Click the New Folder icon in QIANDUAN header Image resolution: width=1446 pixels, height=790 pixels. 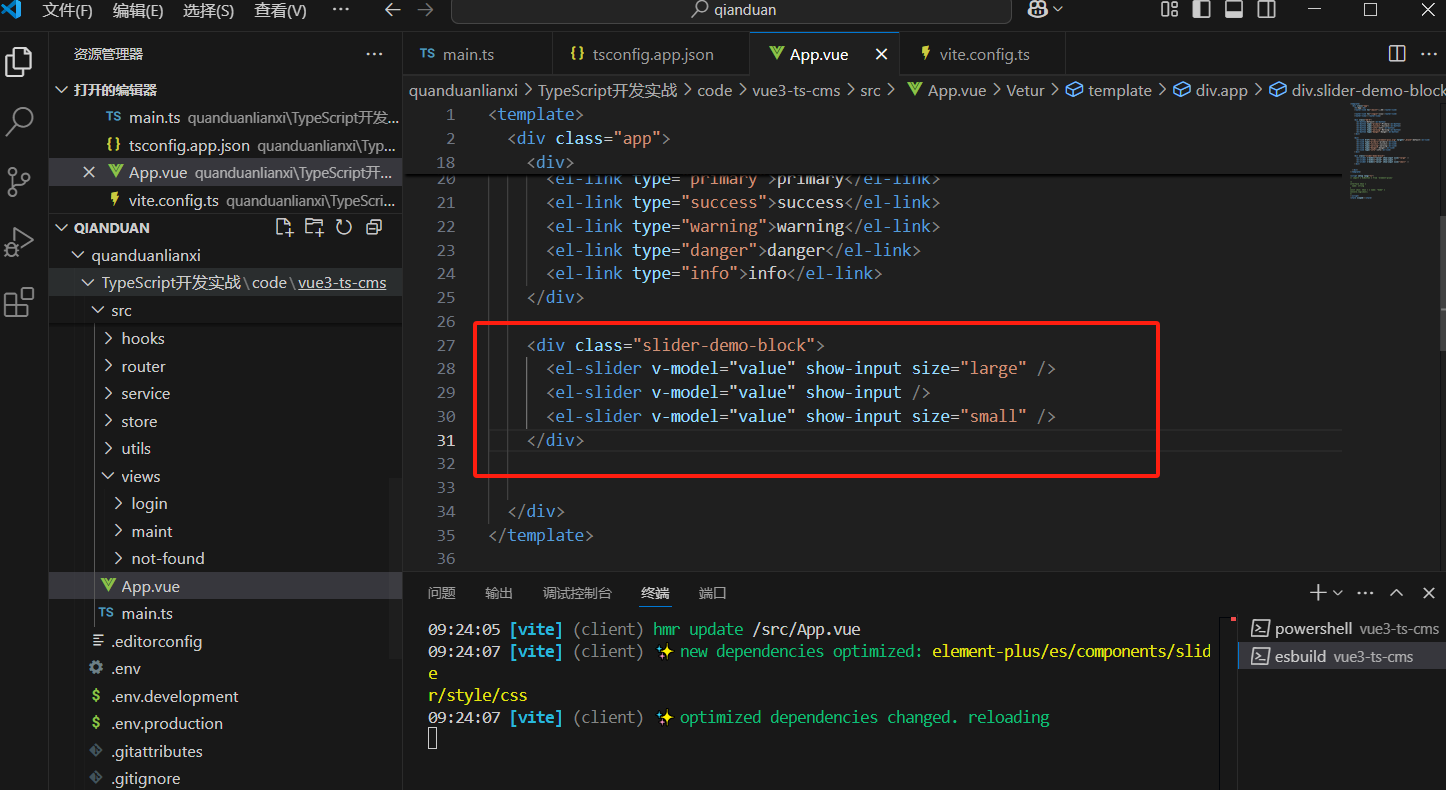[x=314, y=227]
